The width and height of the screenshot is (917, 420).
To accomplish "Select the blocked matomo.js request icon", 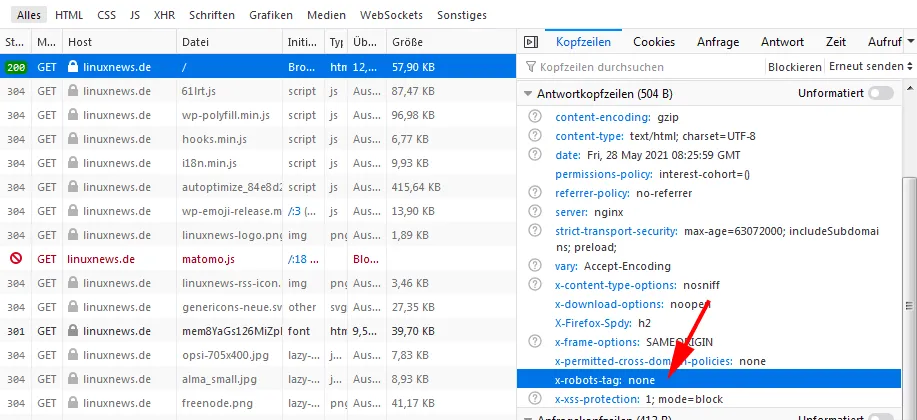I will [16, 258].
